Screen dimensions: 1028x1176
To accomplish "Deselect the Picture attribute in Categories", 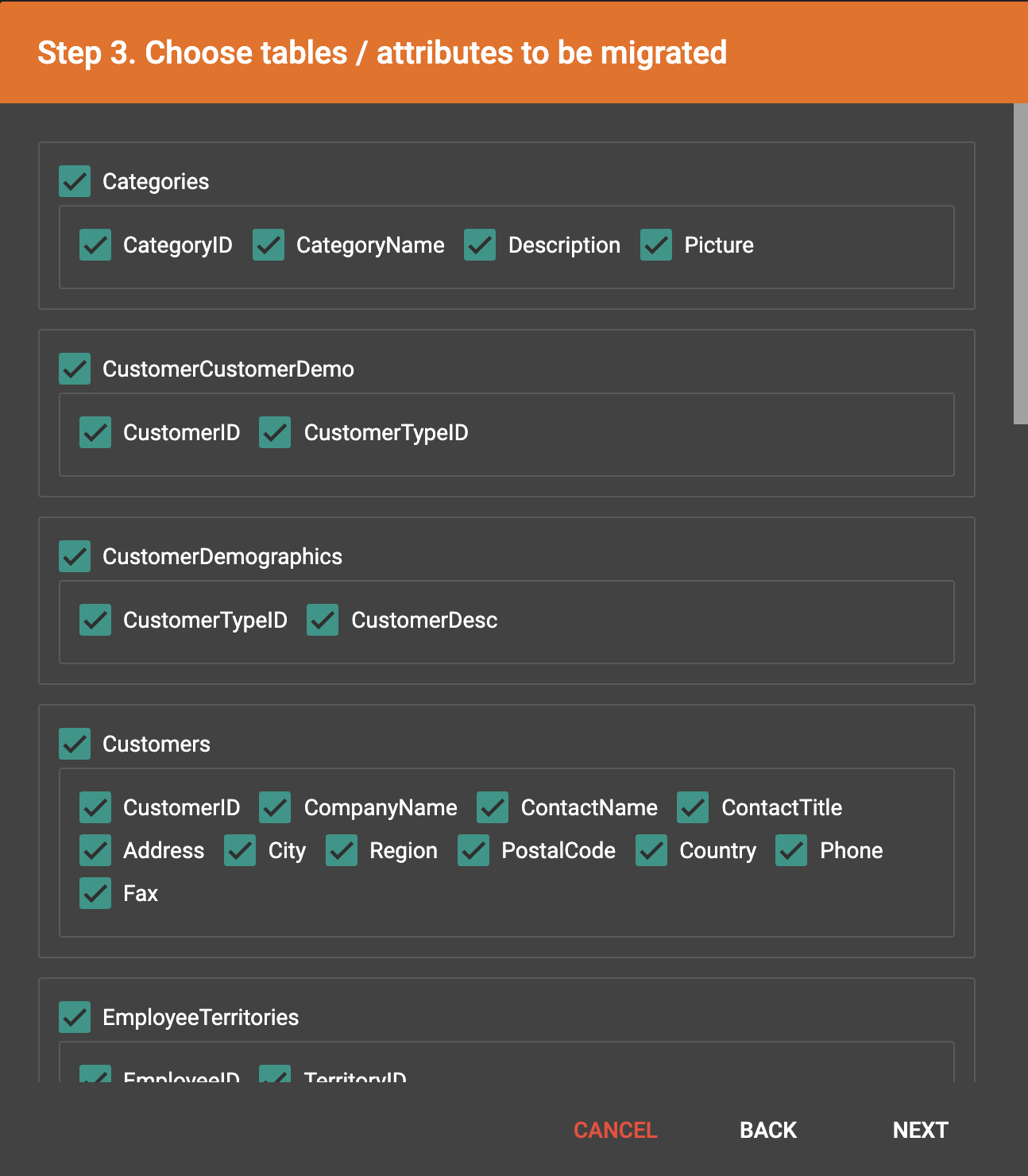I will coord(656,245).
